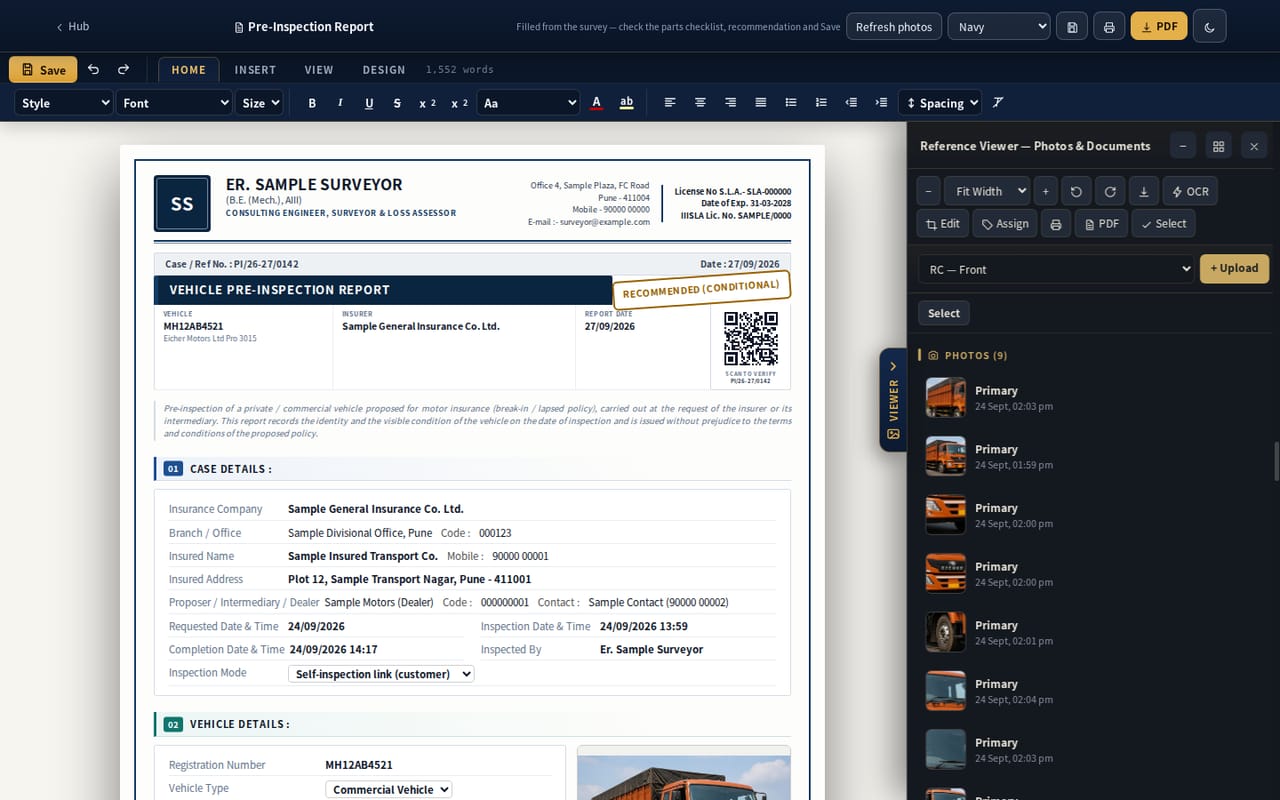Screen dimensions: 1280x800
Task: Center-align the text
Action: [x=700, y=103]
